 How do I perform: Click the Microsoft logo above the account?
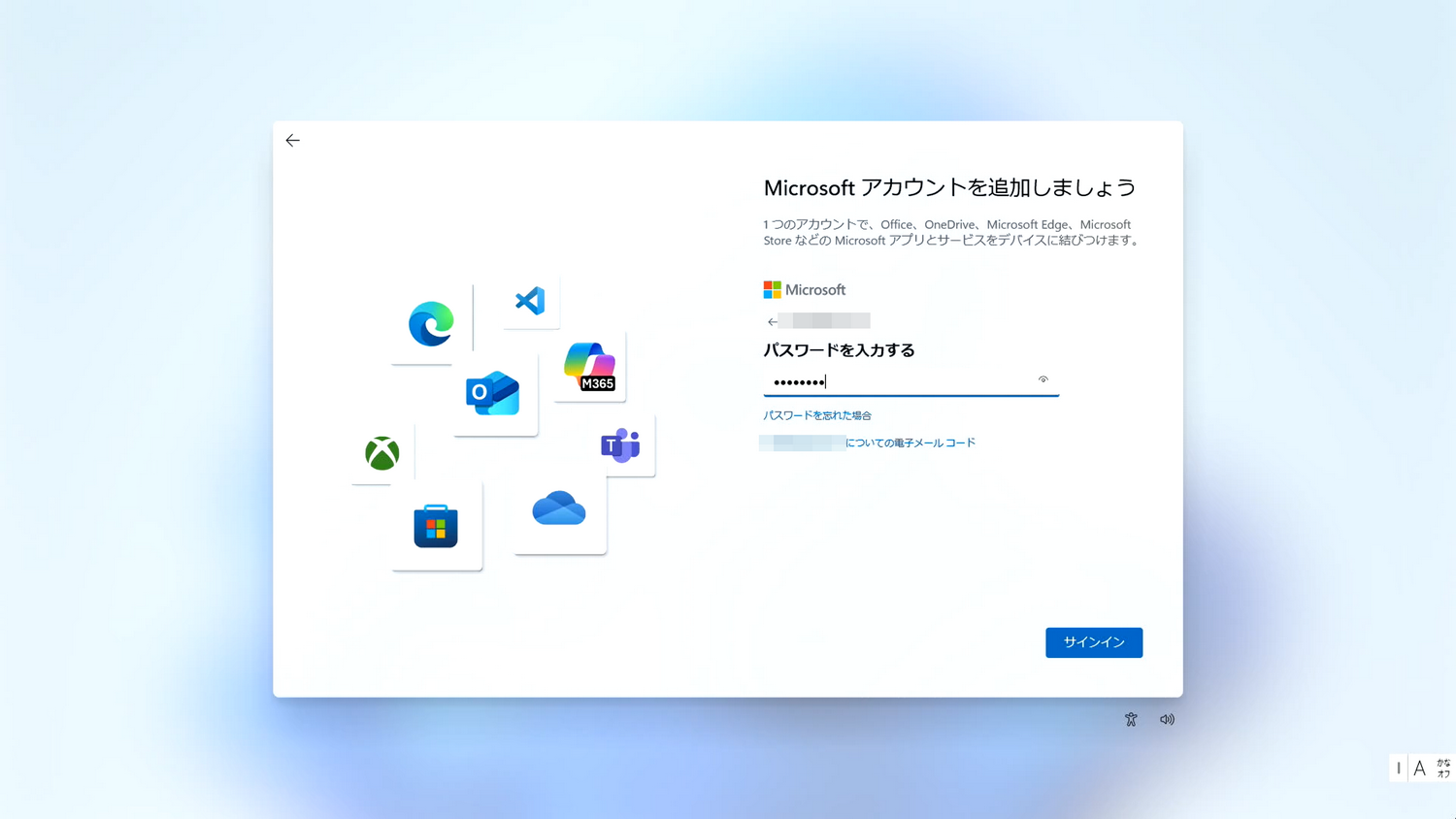805,290
